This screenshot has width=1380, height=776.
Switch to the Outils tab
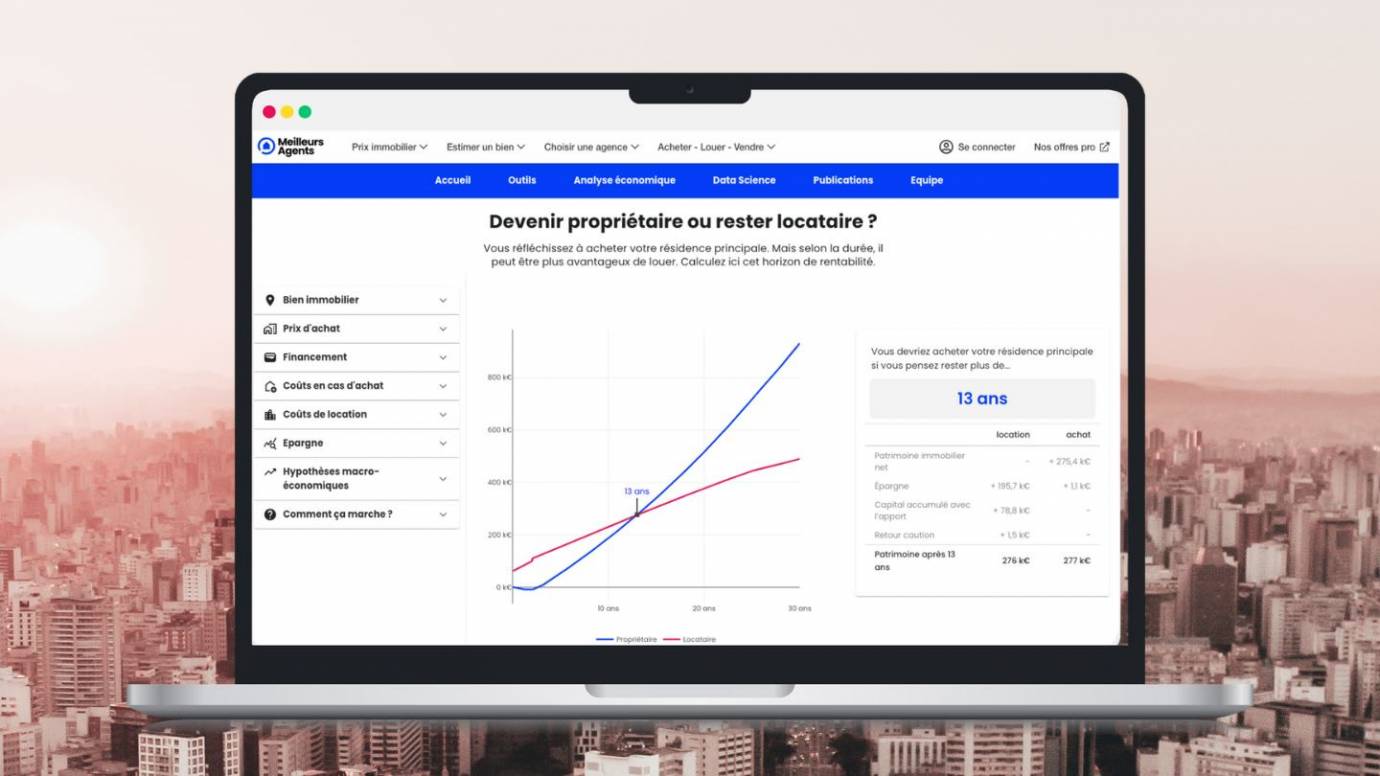(x=522, y=181)
